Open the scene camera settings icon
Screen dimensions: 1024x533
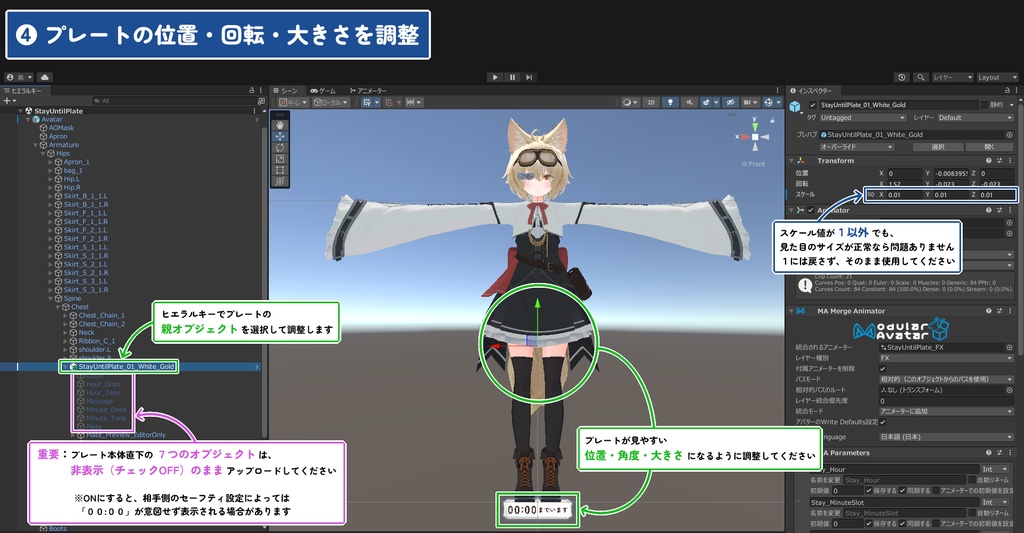750,102
